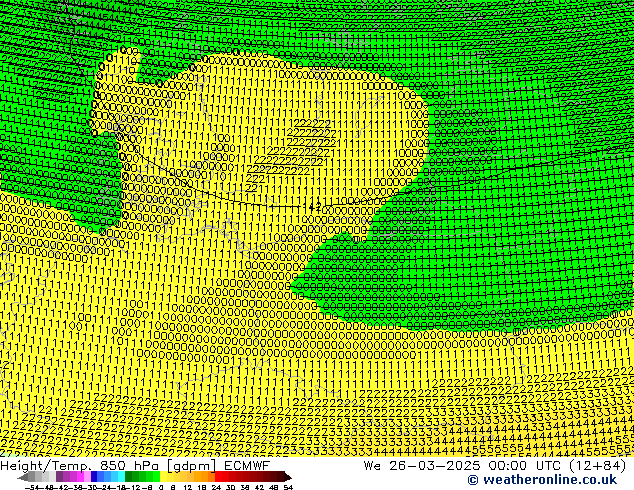Image resolution: width=634 pixels, height=490 pixels.
Task: Select the dark blue swatch in the legend
Action: click(99, 477)
